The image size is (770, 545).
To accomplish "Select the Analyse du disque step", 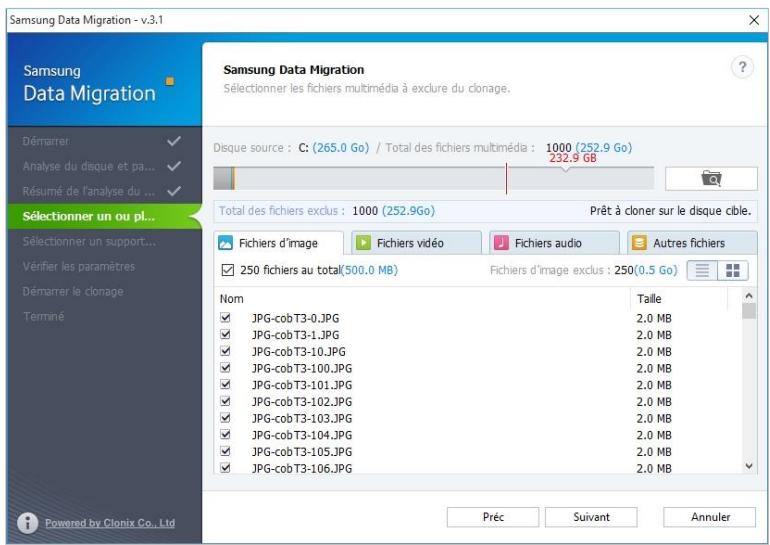I will point(104,166).
